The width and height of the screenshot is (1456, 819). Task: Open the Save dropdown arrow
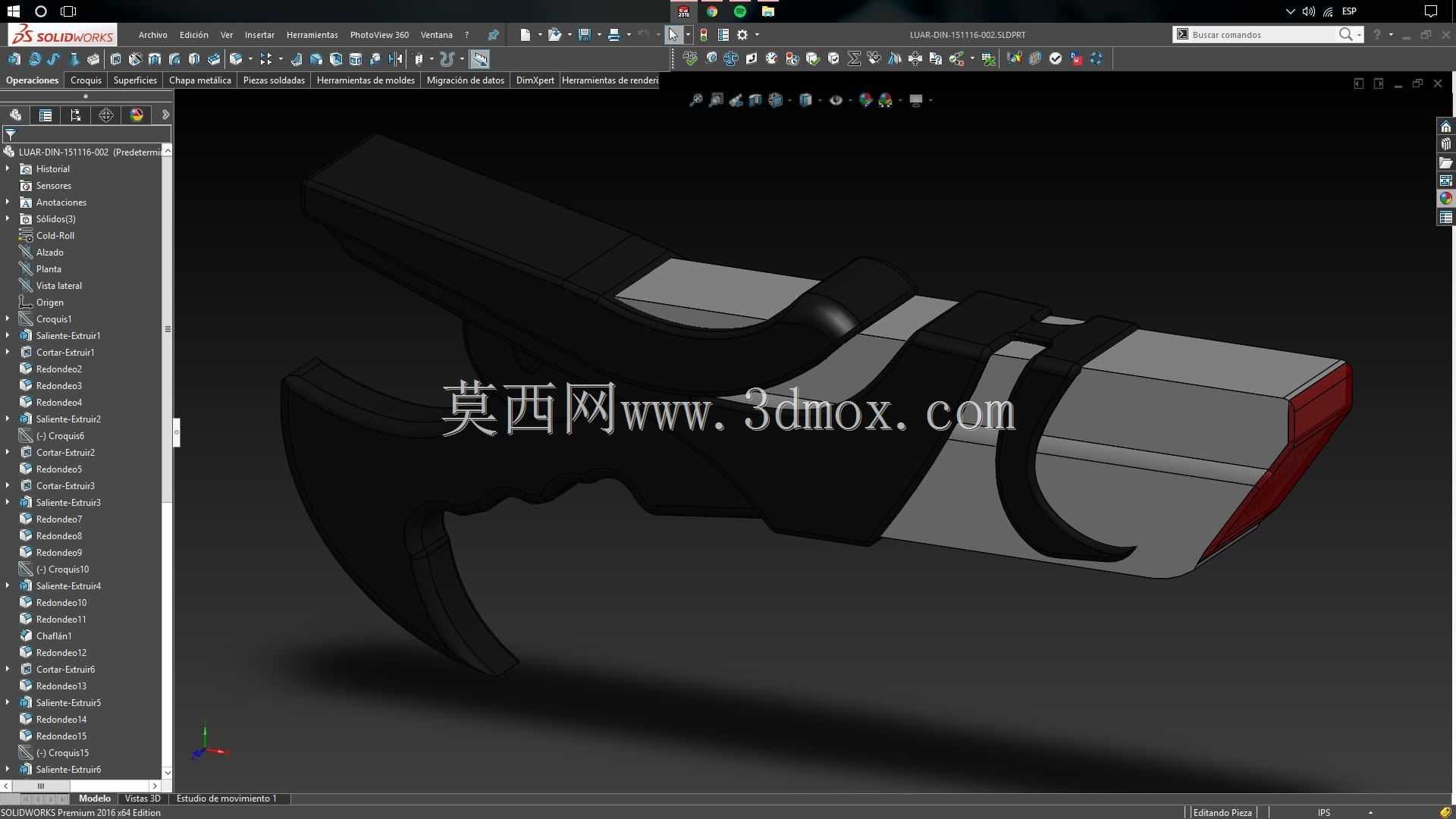pos(599,35)
